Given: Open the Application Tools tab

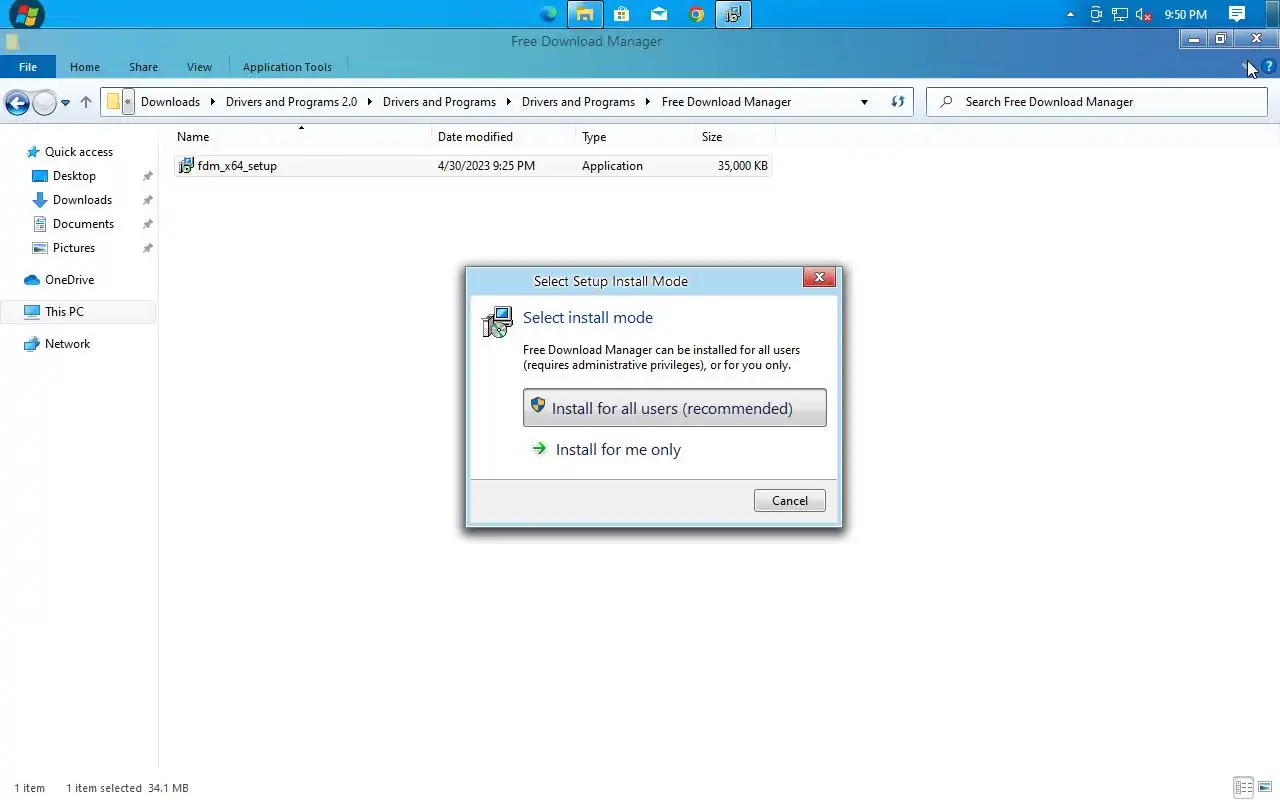Looking at the screenshot, I should tap(287, 67).
